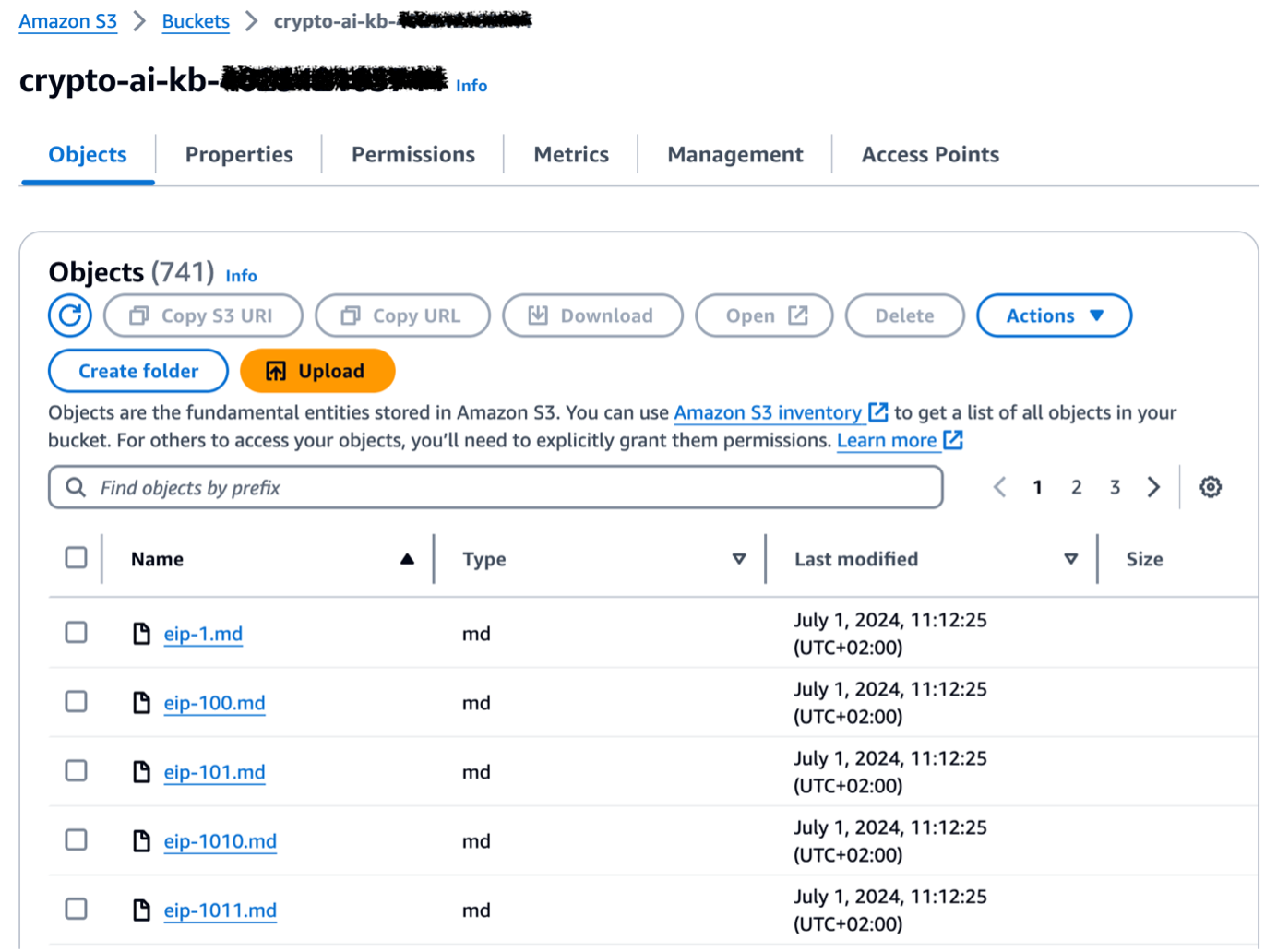Viewport: 1277px width, 952px height.
Task: Switch to the Management tab
Action: coord(734,154)
